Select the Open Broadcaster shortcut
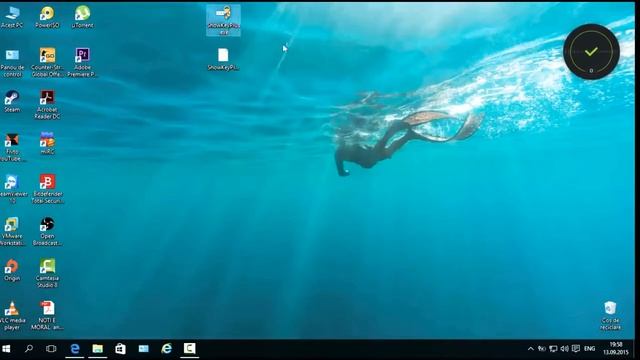 [x=47, y=231]
